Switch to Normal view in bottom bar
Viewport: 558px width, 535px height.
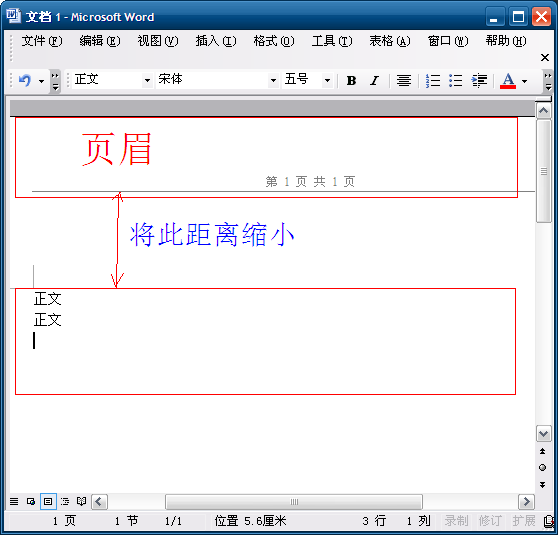coord(14,502)
